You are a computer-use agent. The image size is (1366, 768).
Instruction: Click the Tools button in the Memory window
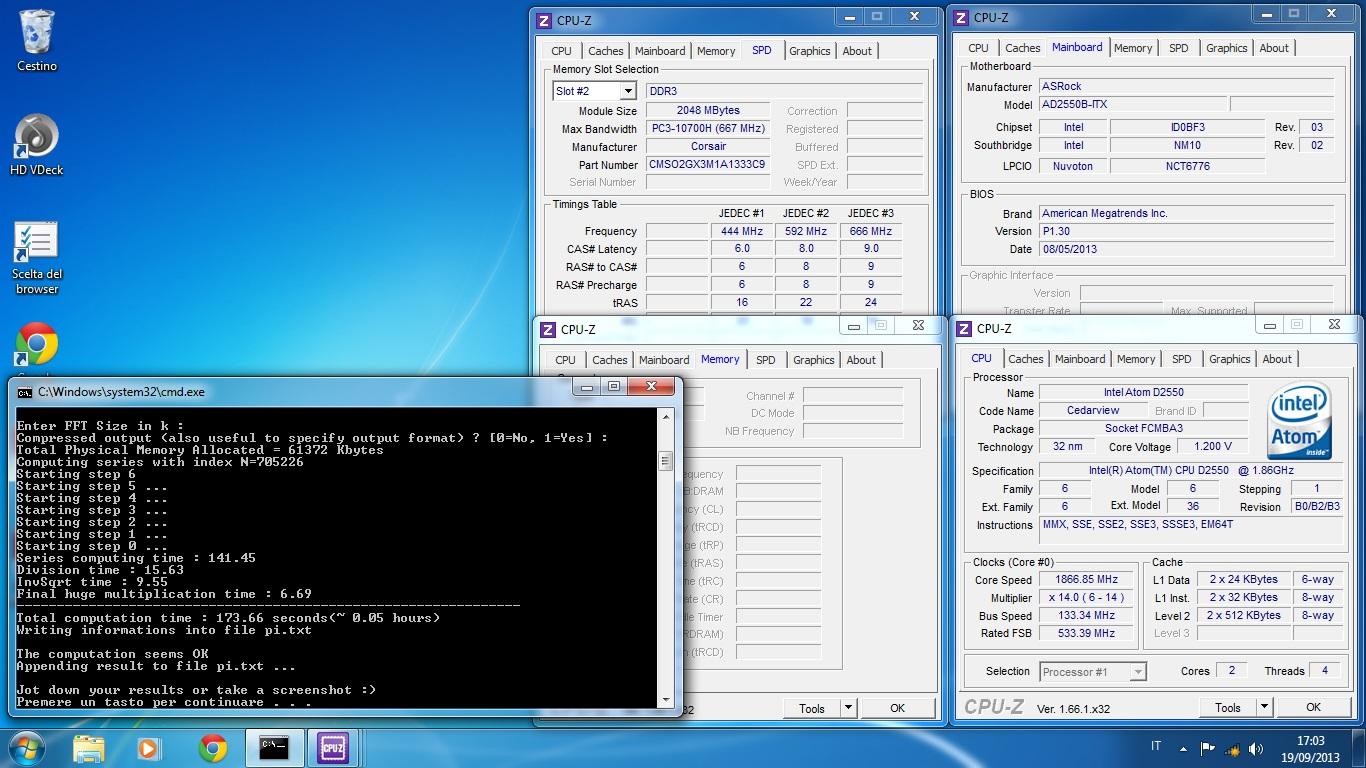point(811,708)
